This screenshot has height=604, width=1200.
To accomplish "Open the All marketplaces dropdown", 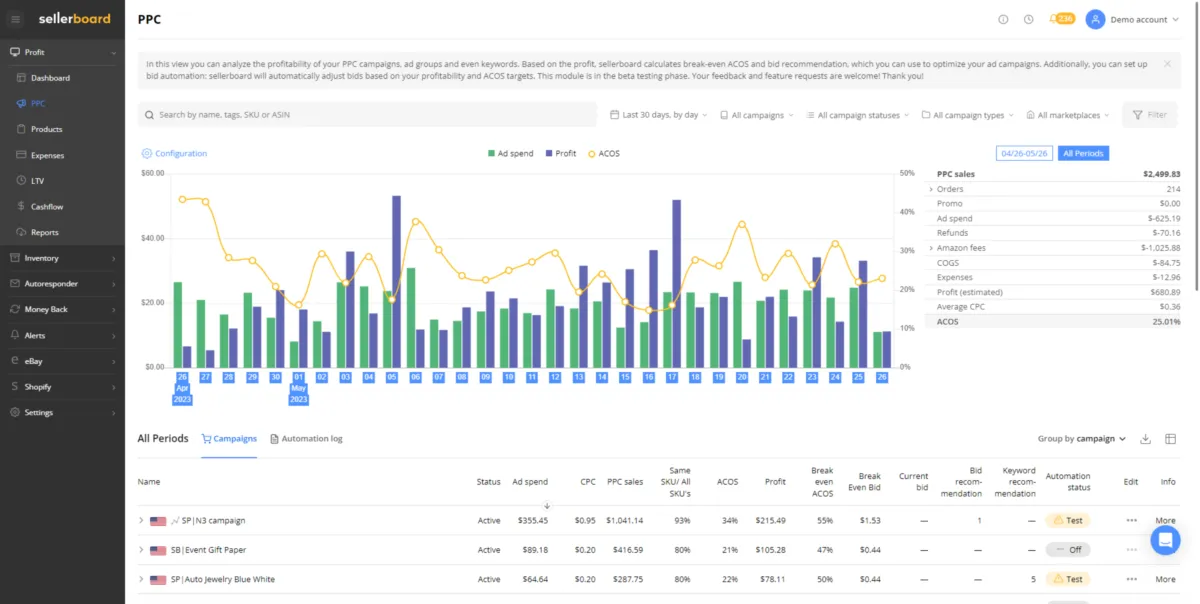I will tap(1068, 115).
